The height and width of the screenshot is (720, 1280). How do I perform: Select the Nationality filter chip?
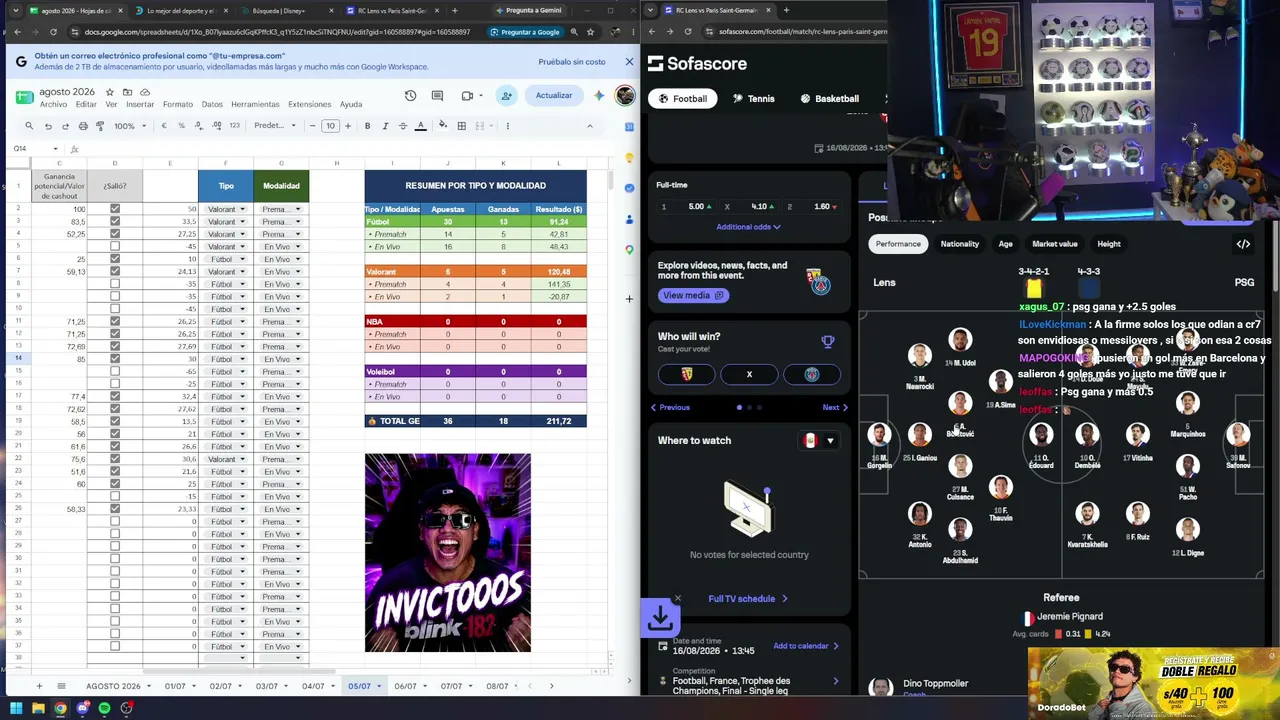960,244
